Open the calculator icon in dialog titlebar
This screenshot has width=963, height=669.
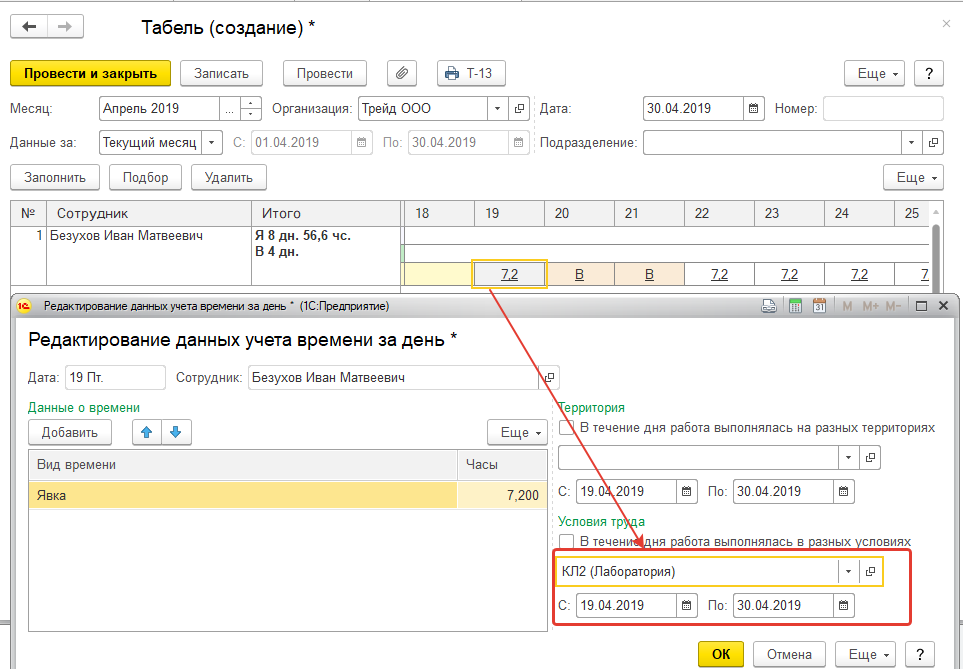click(x=796, y=306)
